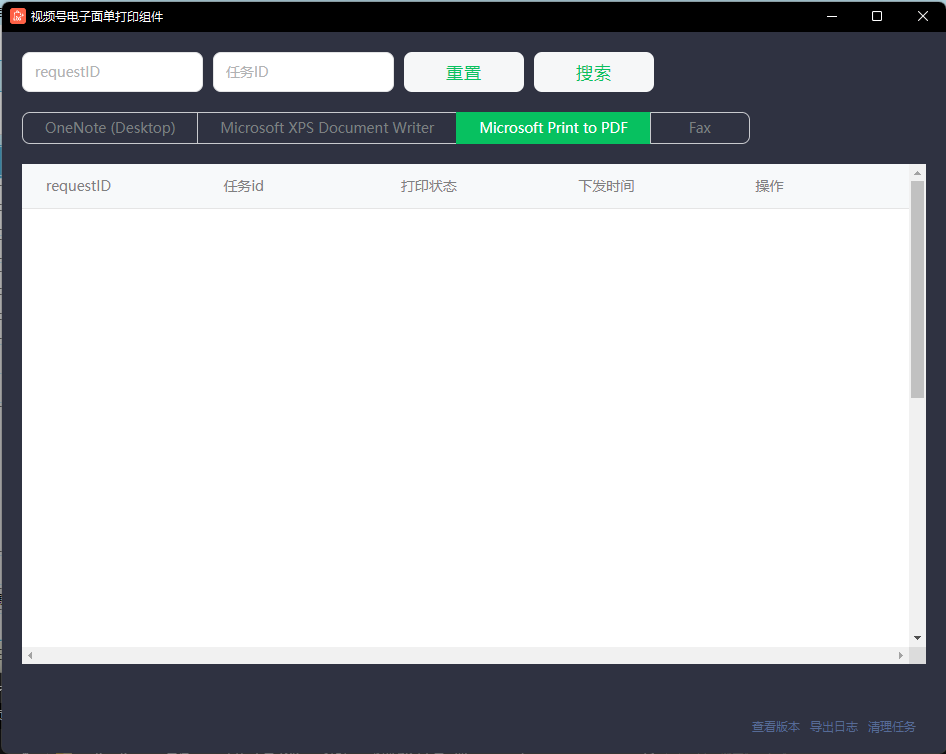Select the OneNote (Desktop) printer tab
Screen dimensions: 946x754
click(x=110, y=128)
